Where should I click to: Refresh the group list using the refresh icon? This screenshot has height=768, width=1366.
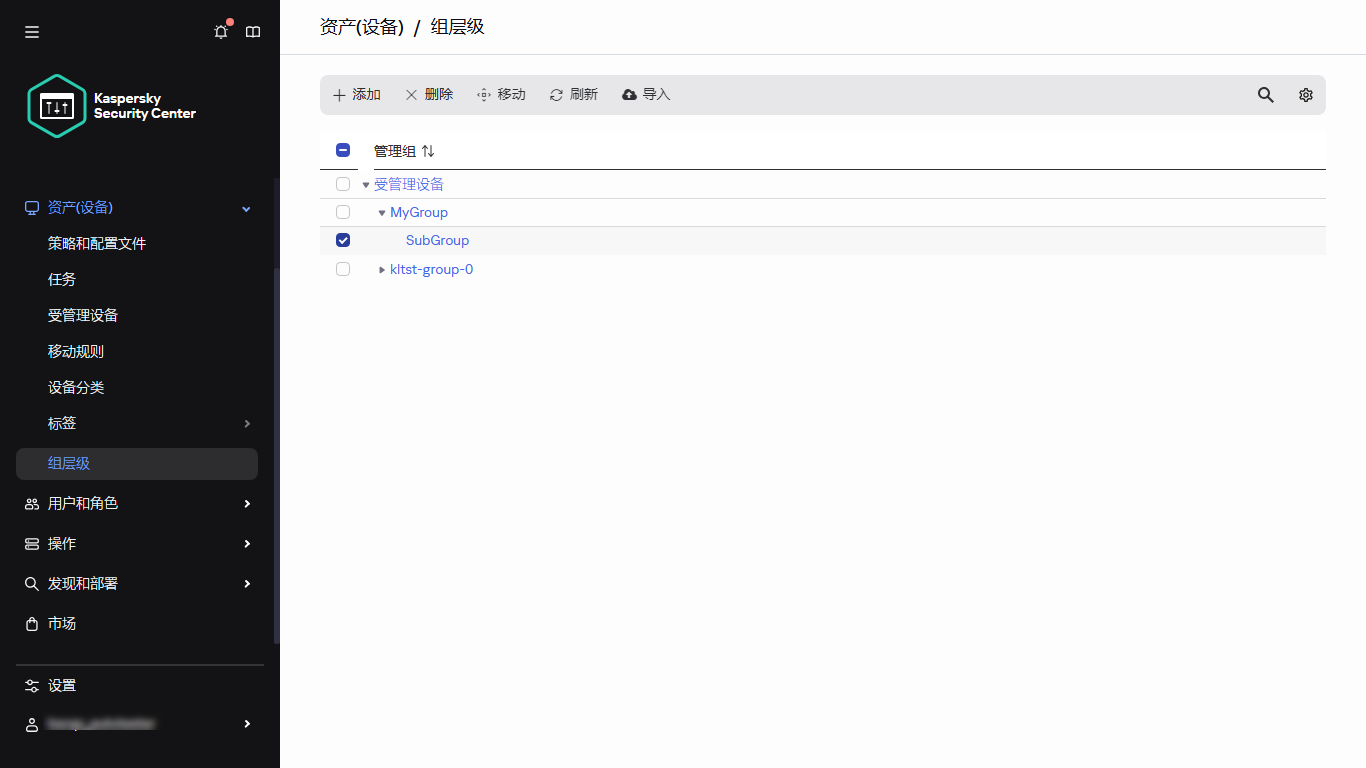(x=555, y=94)
